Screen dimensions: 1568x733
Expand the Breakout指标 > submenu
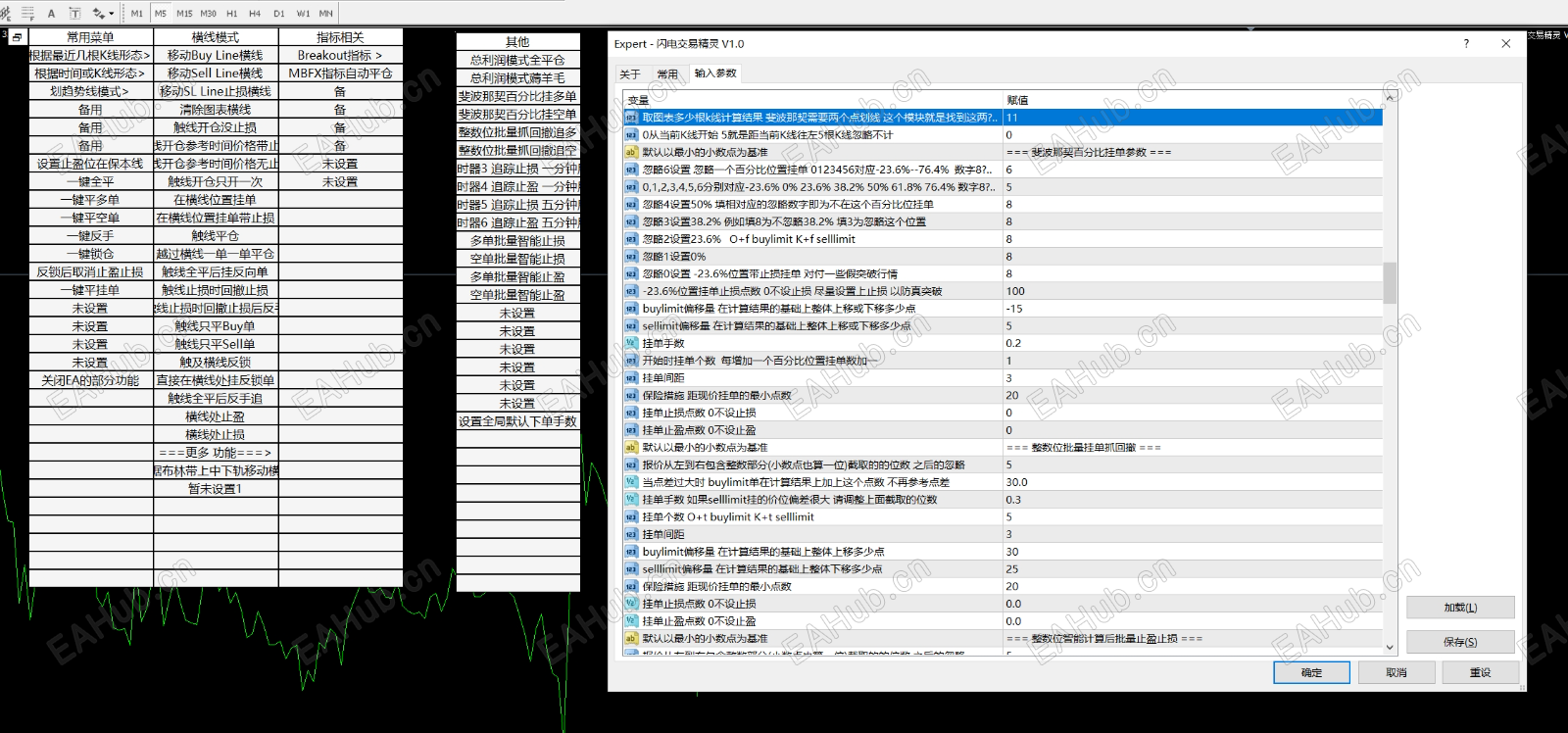340,56
